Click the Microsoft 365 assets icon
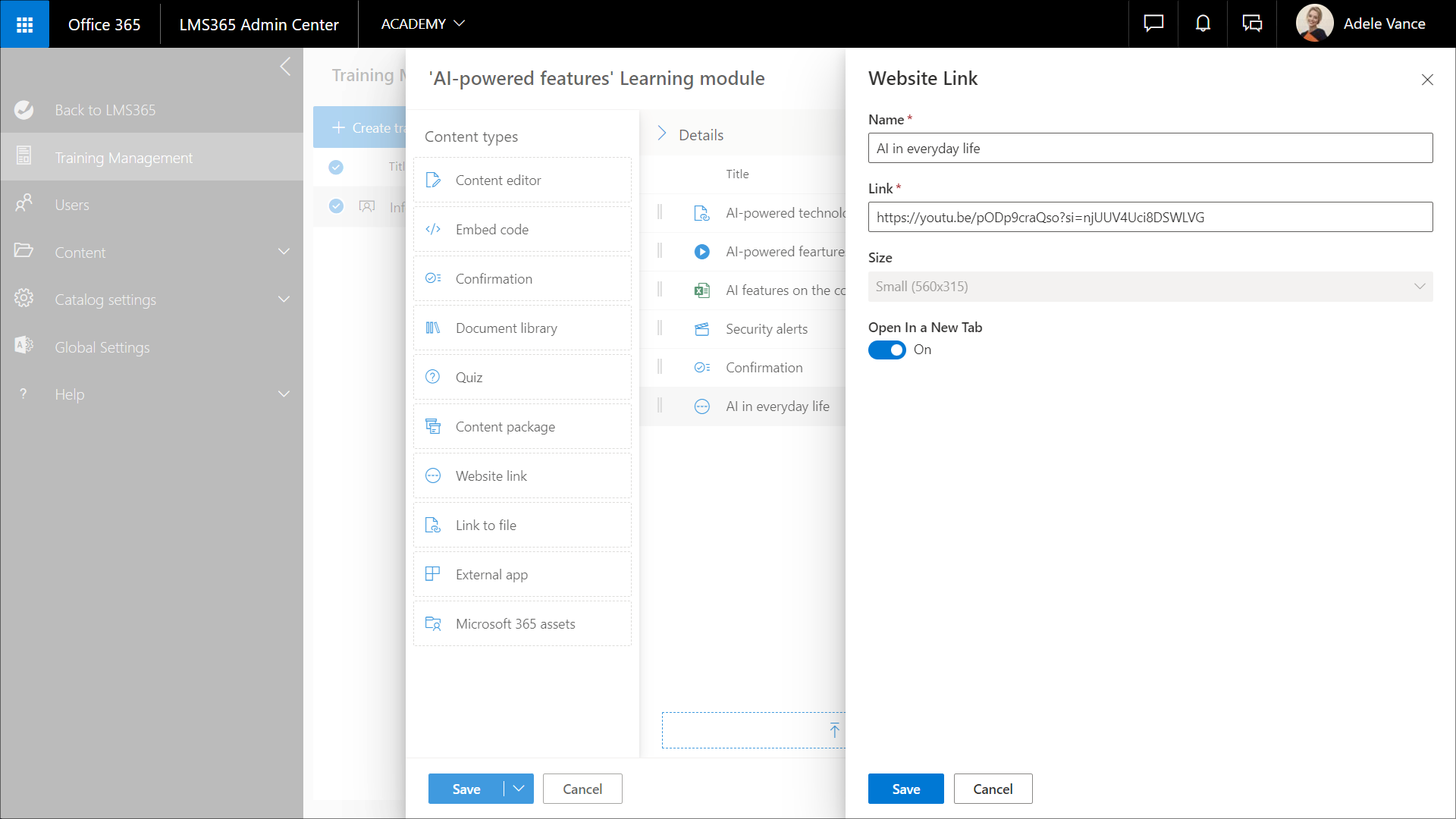The image size is (1456, 819). (433, 623)
